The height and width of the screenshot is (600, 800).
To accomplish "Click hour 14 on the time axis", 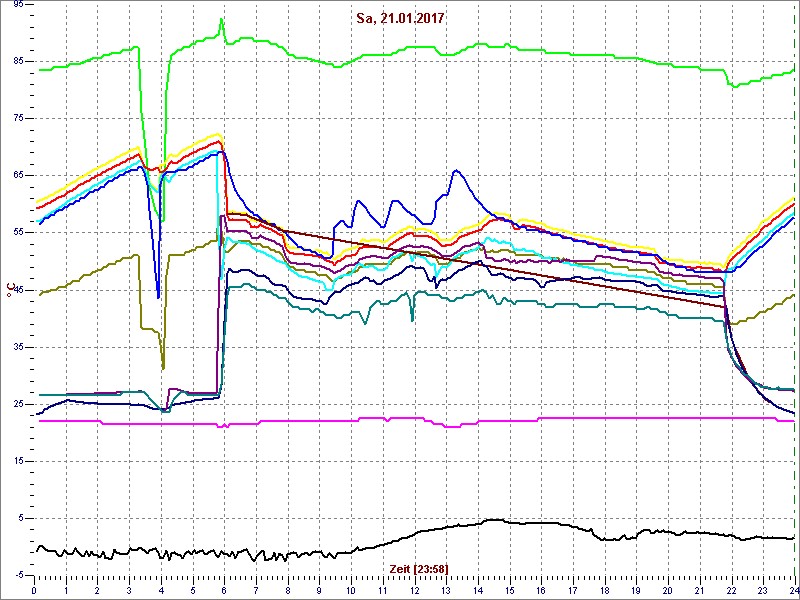I will [x=478, y=590].
